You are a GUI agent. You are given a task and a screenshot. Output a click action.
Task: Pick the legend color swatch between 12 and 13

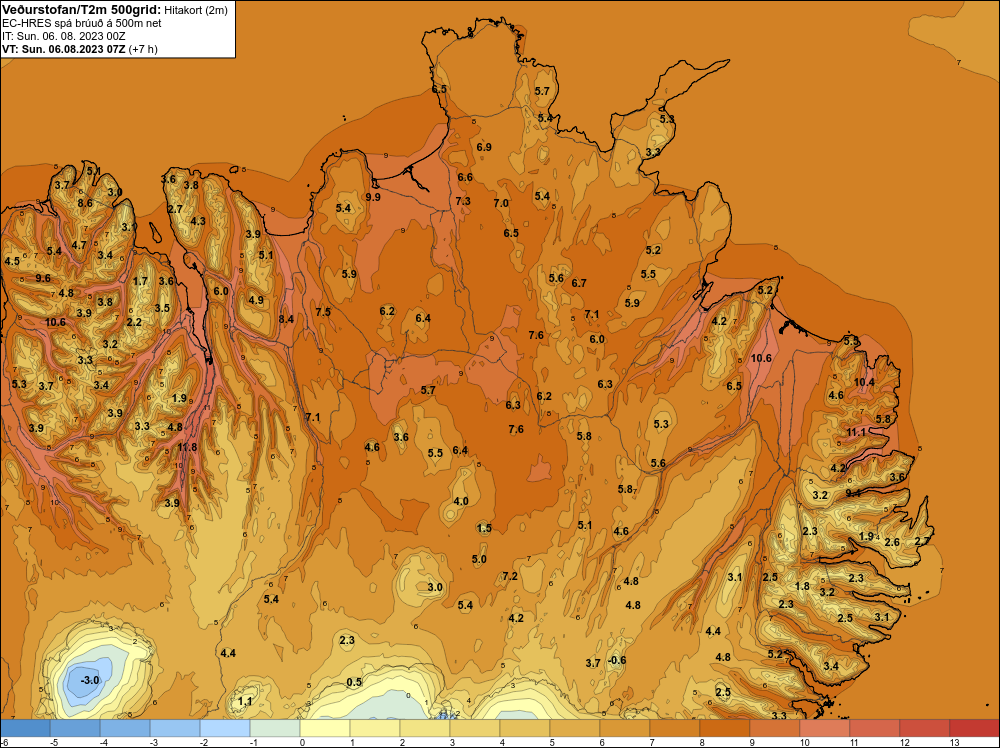pyautogui.click(x=924, y=728)
